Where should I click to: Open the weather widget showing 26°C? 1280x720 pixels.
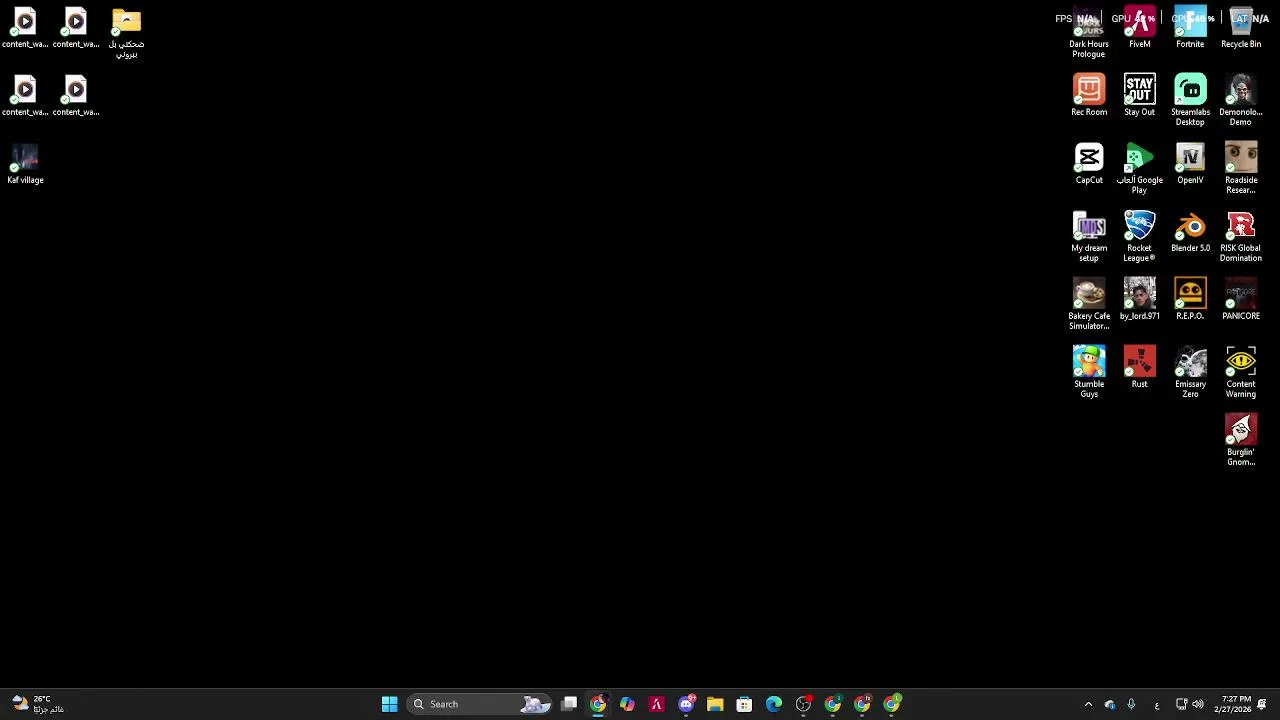[x=37, y=704]
